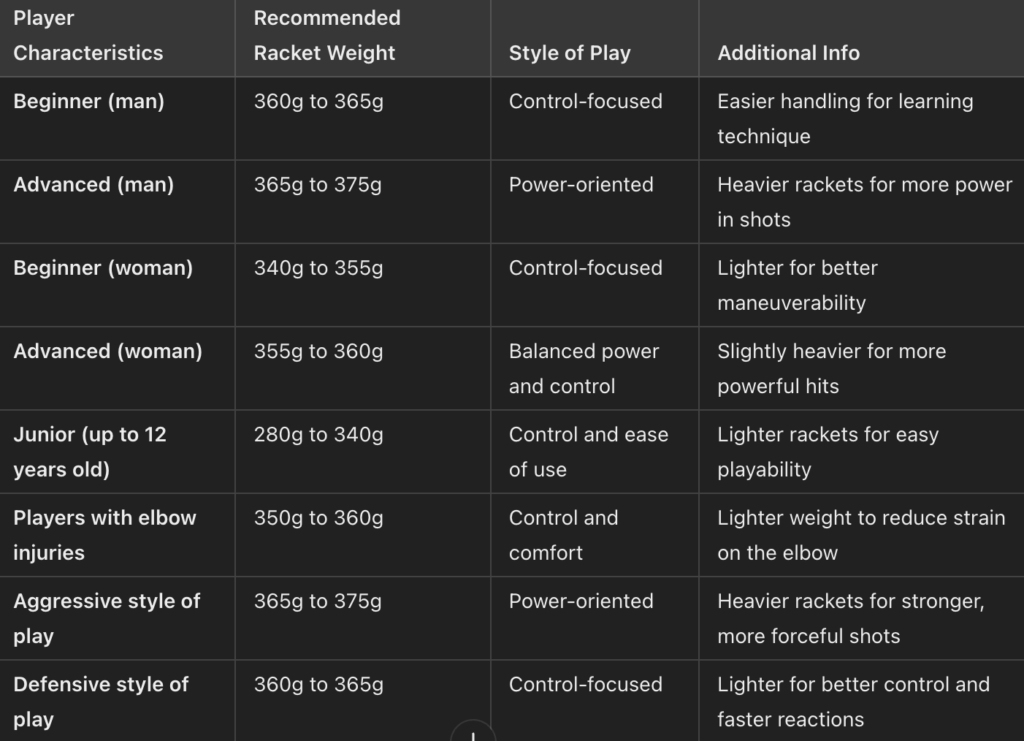Screen dimensions: 1024x741
Task: Select the Beginner (woman) row label
Action: (103, 268)
